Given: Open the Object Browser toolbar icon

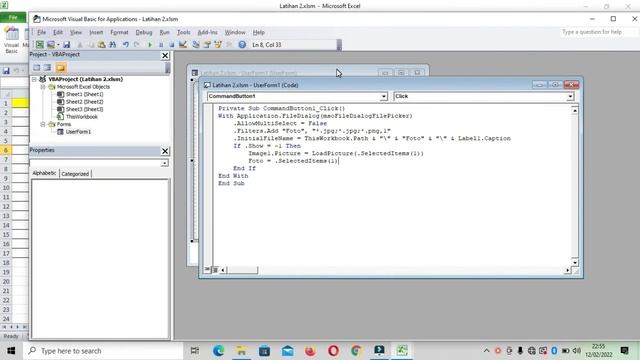Looking at the screenshot, I should coord(218,44).
